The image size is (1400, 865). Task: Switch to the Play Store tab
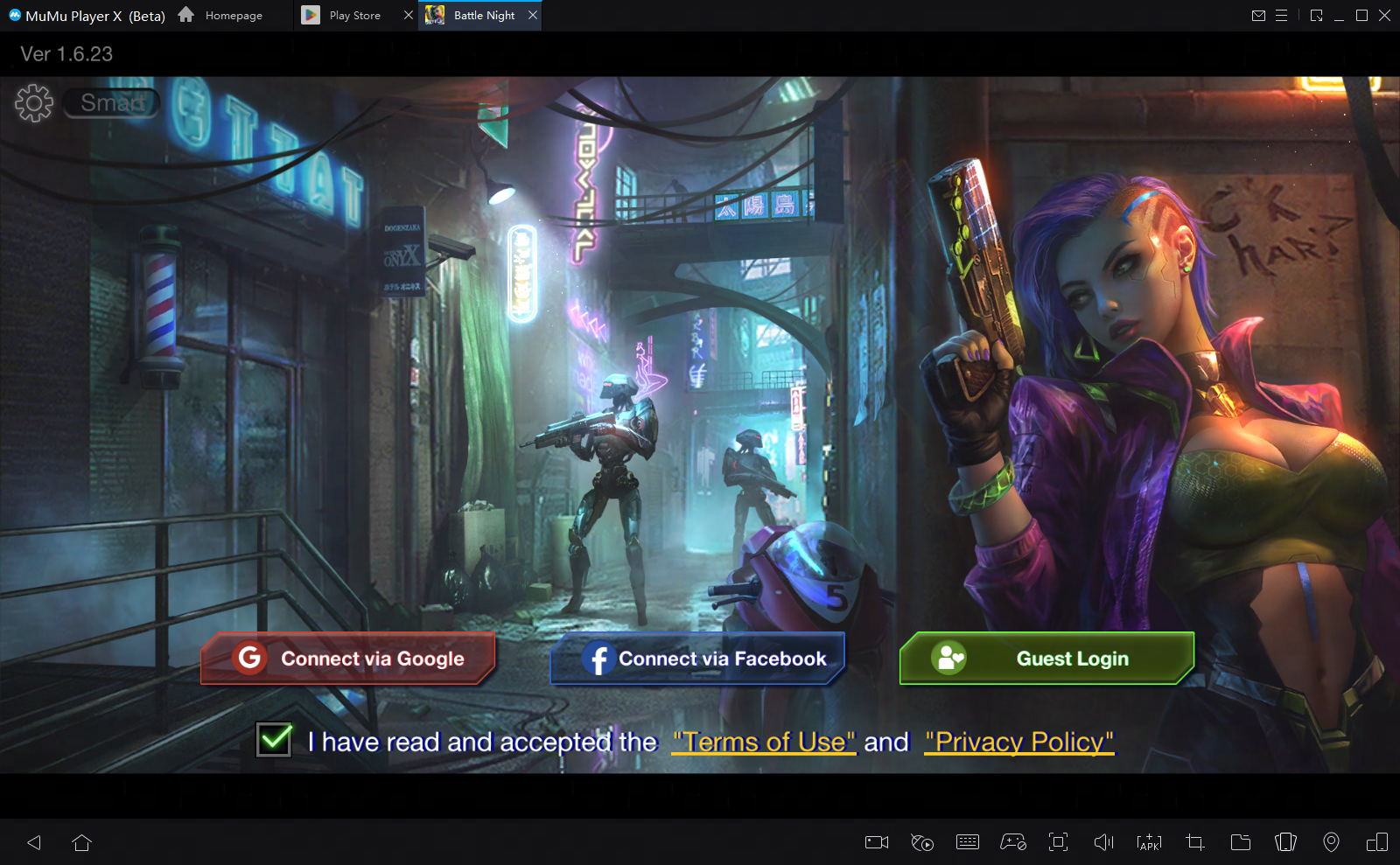tap(355, 16)
